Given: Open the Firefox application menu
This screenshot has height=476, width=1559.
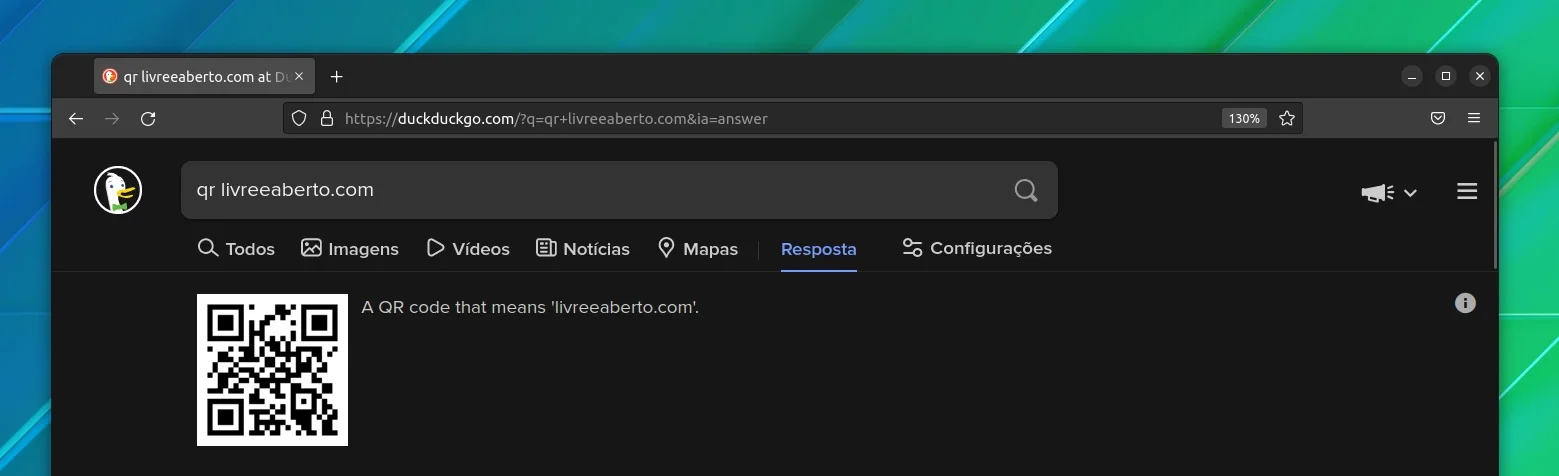Looking at the screenshot, I should tap(1474, 118).
